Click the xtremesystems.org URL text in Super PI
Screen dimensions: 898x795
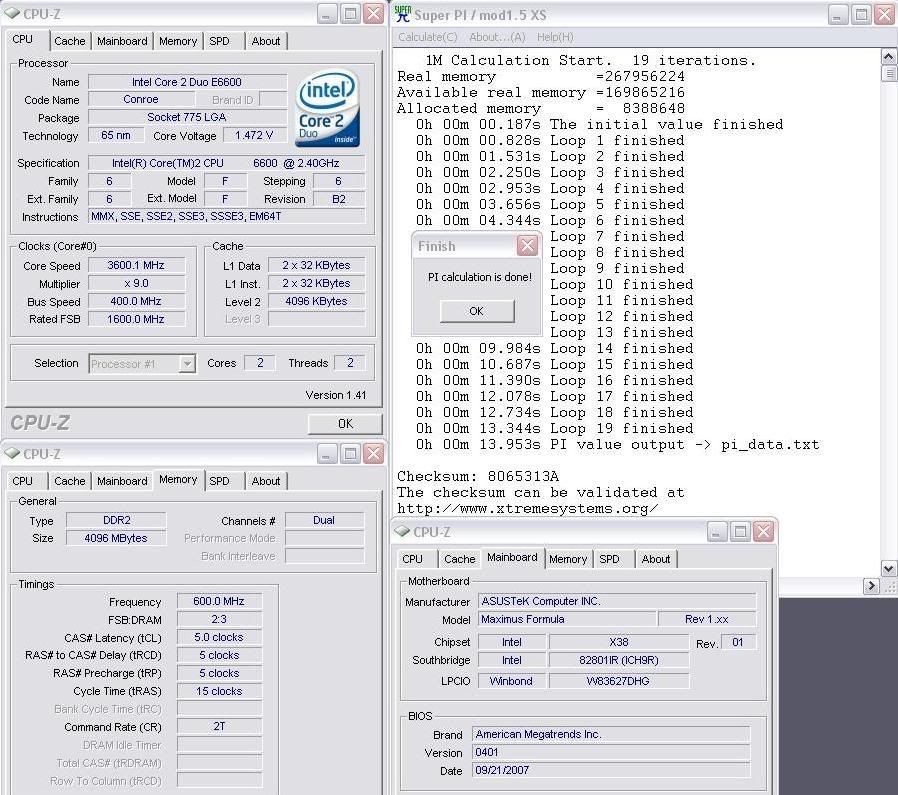[527, 509]
